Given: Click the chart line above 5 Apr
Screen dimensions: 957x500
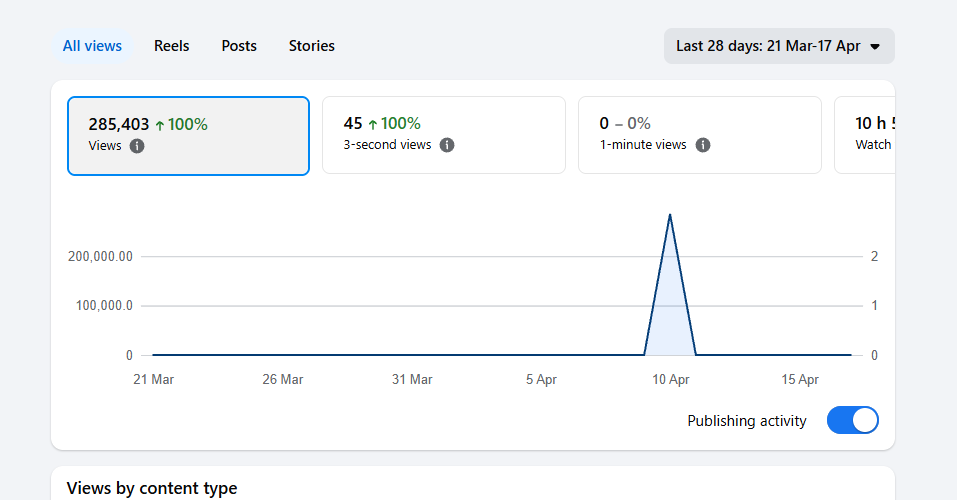Looking at the screenshot, I should 541,355.
